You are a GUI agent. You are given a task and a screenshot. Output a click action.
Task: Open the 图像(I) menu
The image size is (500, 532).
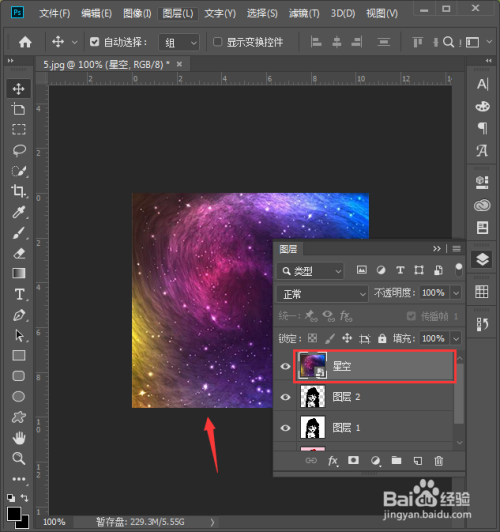pyautogui.click(x=137, y=13)
